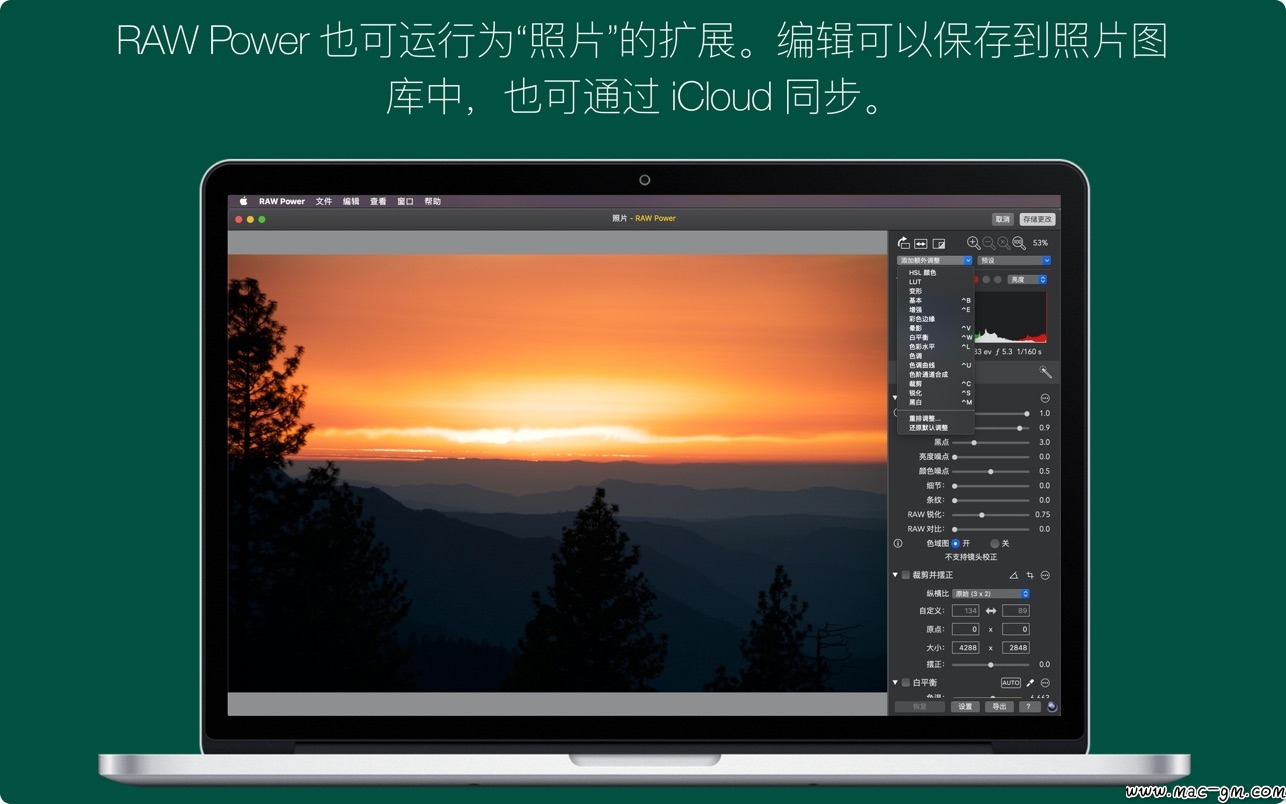Click the info icon beside 色域图

898,543
